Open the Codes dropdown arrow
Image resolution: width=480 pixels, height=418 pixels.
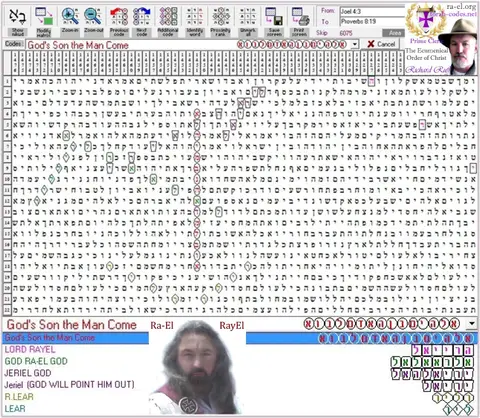(355, 44)
